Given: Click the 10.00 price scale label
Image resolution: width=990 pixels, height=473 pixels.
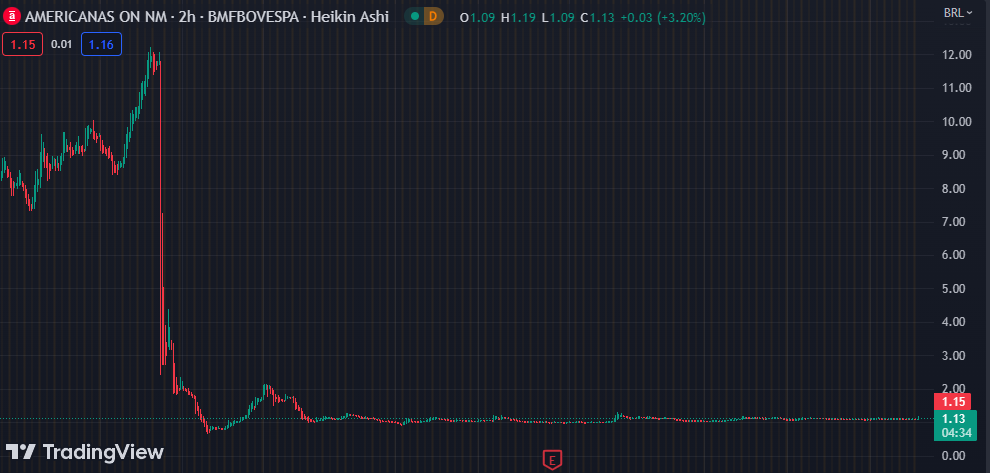Looking at the screenshot, I should click(957, 122).
